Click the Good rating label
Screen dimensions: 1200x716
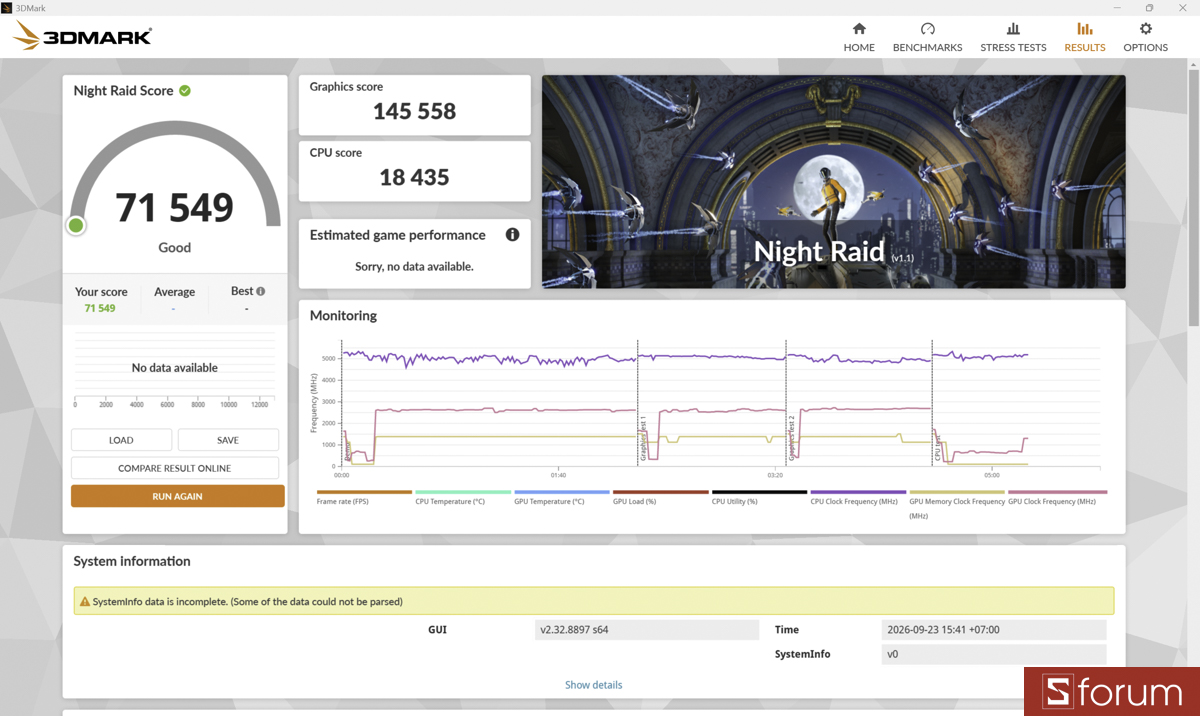175,247
